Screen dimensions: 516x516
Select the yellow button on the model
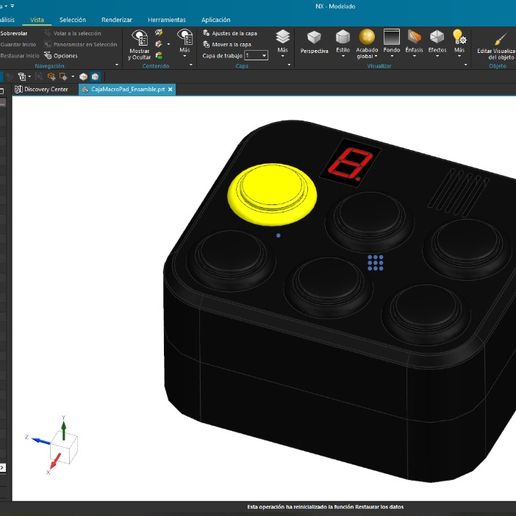[x=272, y=194]
